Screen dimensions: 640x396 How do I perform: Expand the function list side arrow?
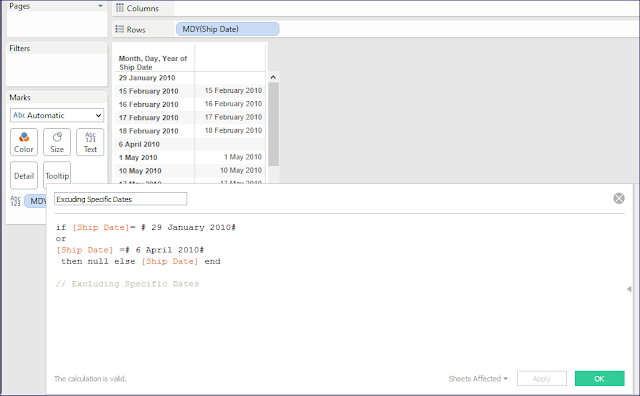point(629,289)
